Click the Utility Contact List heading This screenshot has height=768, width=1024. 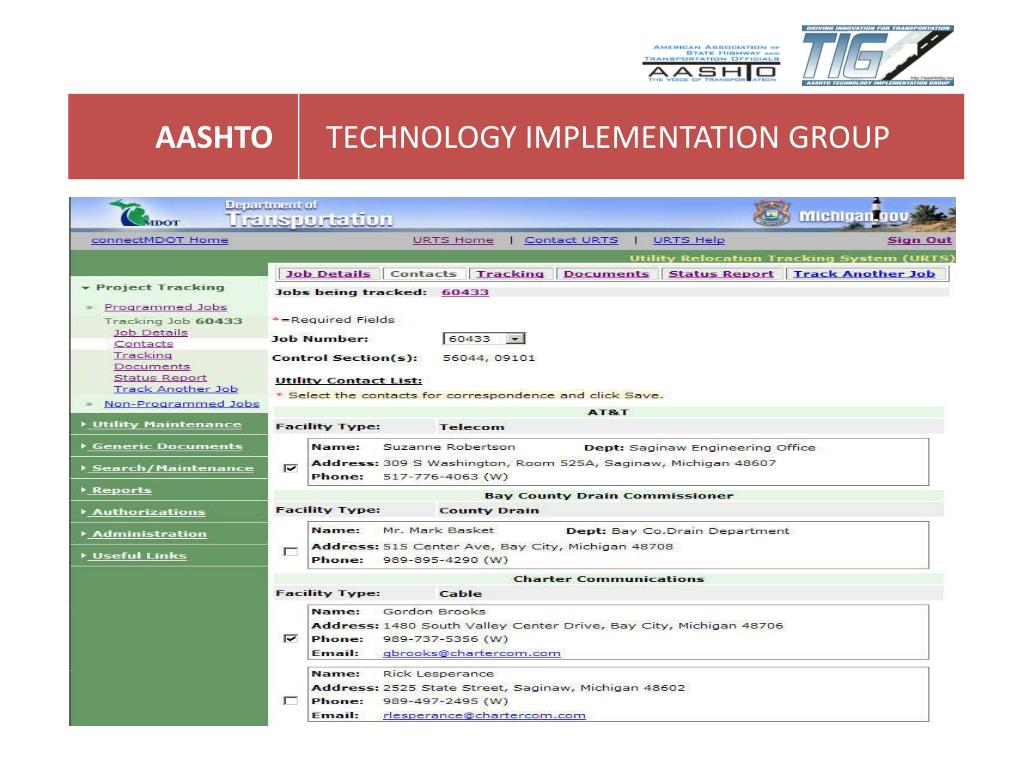pyautogui.click(x=349, y=381)
